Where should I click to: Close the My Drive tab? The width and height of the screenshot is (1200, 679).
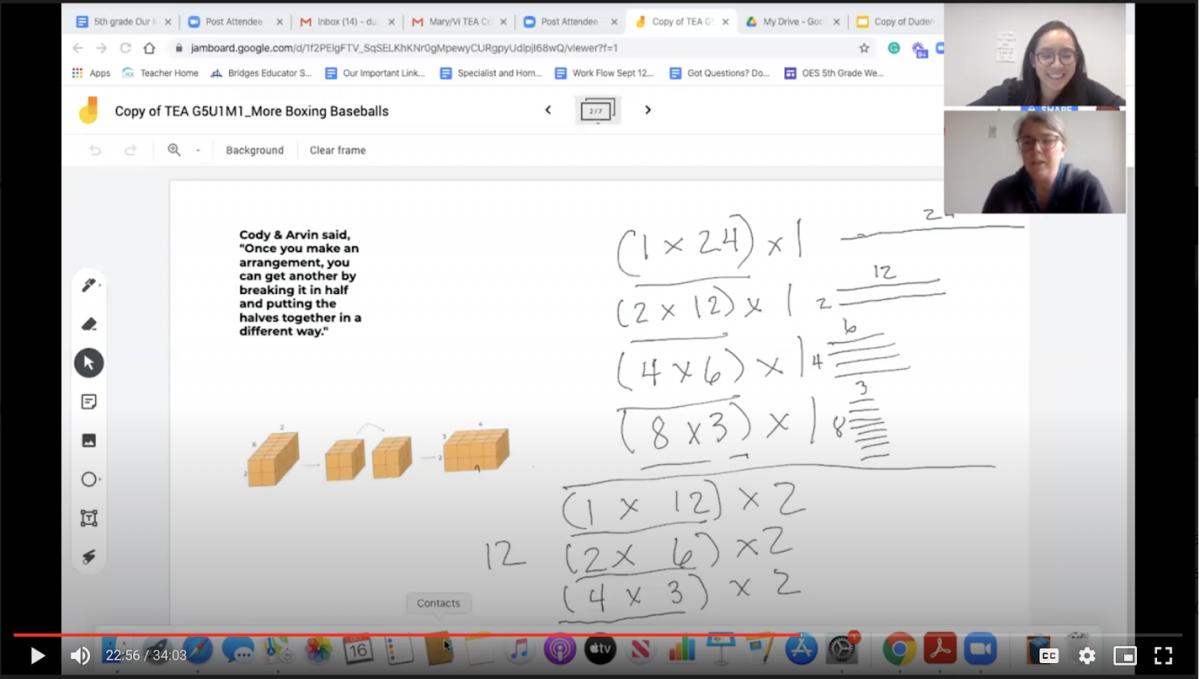pyautogui.click(x=836, y=21)
